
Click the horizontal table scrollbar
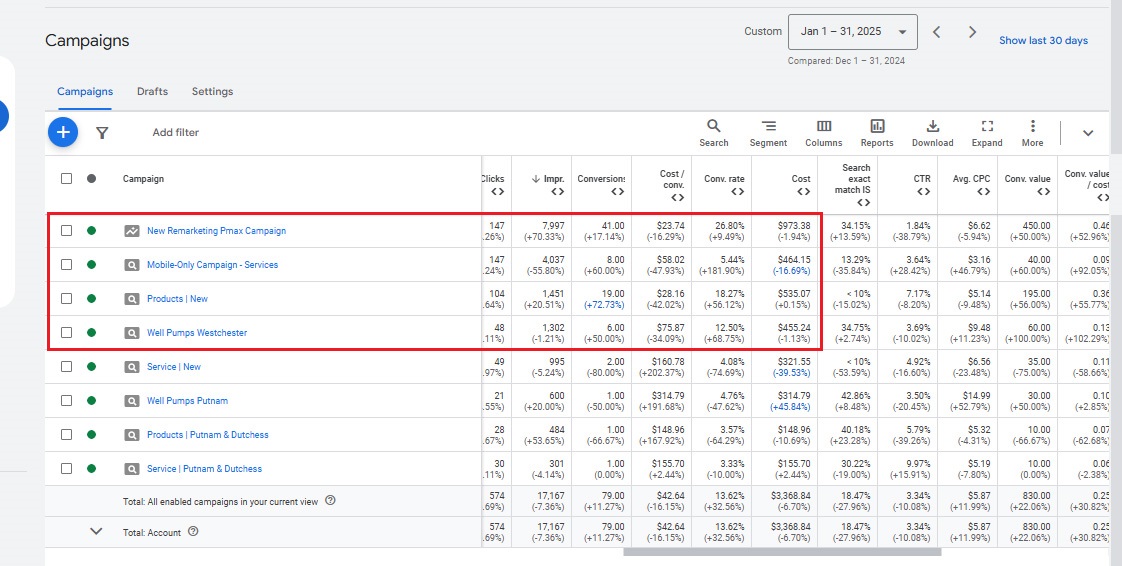782,551
